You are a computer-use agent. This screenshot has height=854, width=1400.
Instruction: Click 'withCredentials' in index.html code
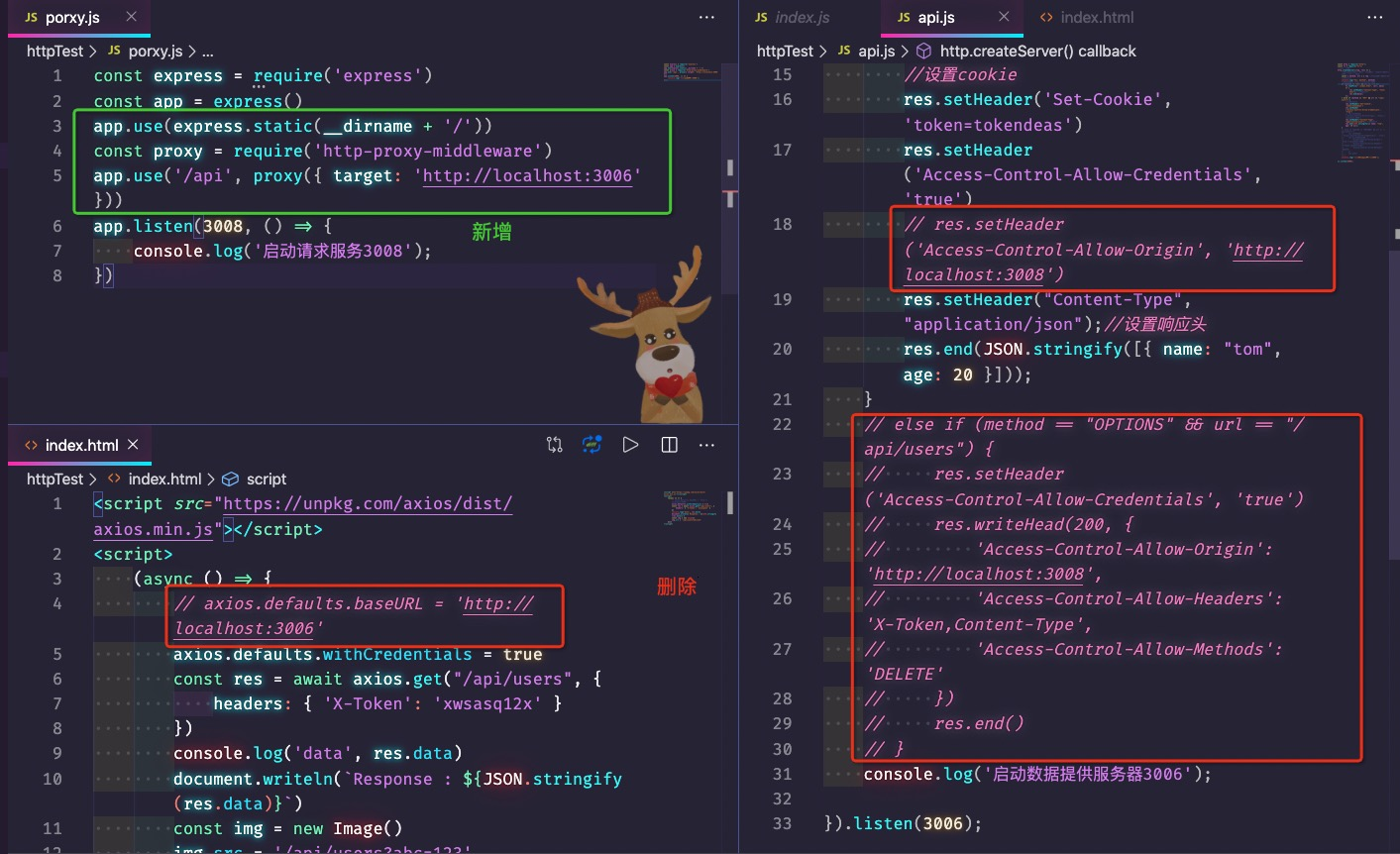(397, 655)
